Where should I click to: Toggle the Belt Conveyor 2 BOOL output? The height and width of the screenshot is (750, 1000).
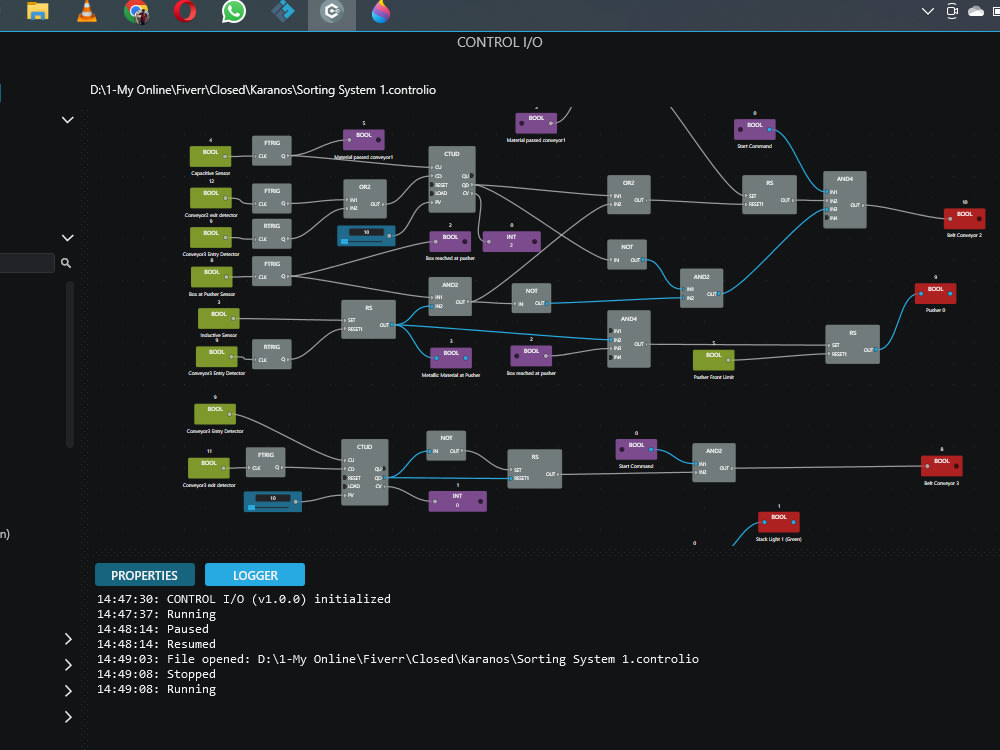tap(963, 217)
